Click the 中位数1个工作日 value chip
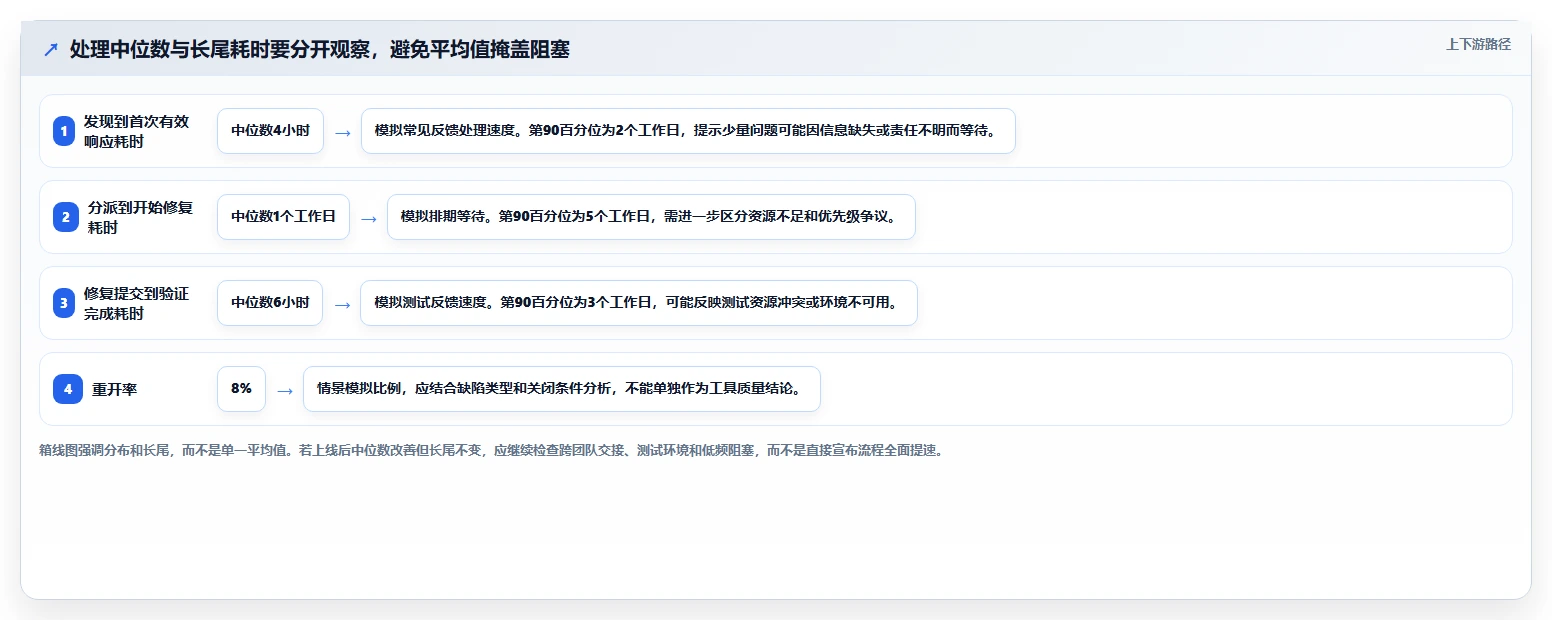1552x620 pixels. (283, 217)
